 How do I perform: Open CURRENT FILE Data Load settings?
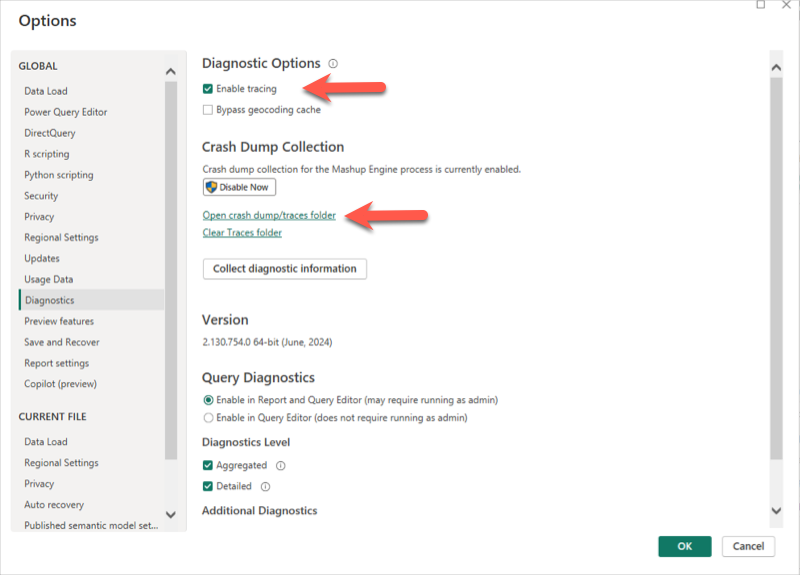46,441
